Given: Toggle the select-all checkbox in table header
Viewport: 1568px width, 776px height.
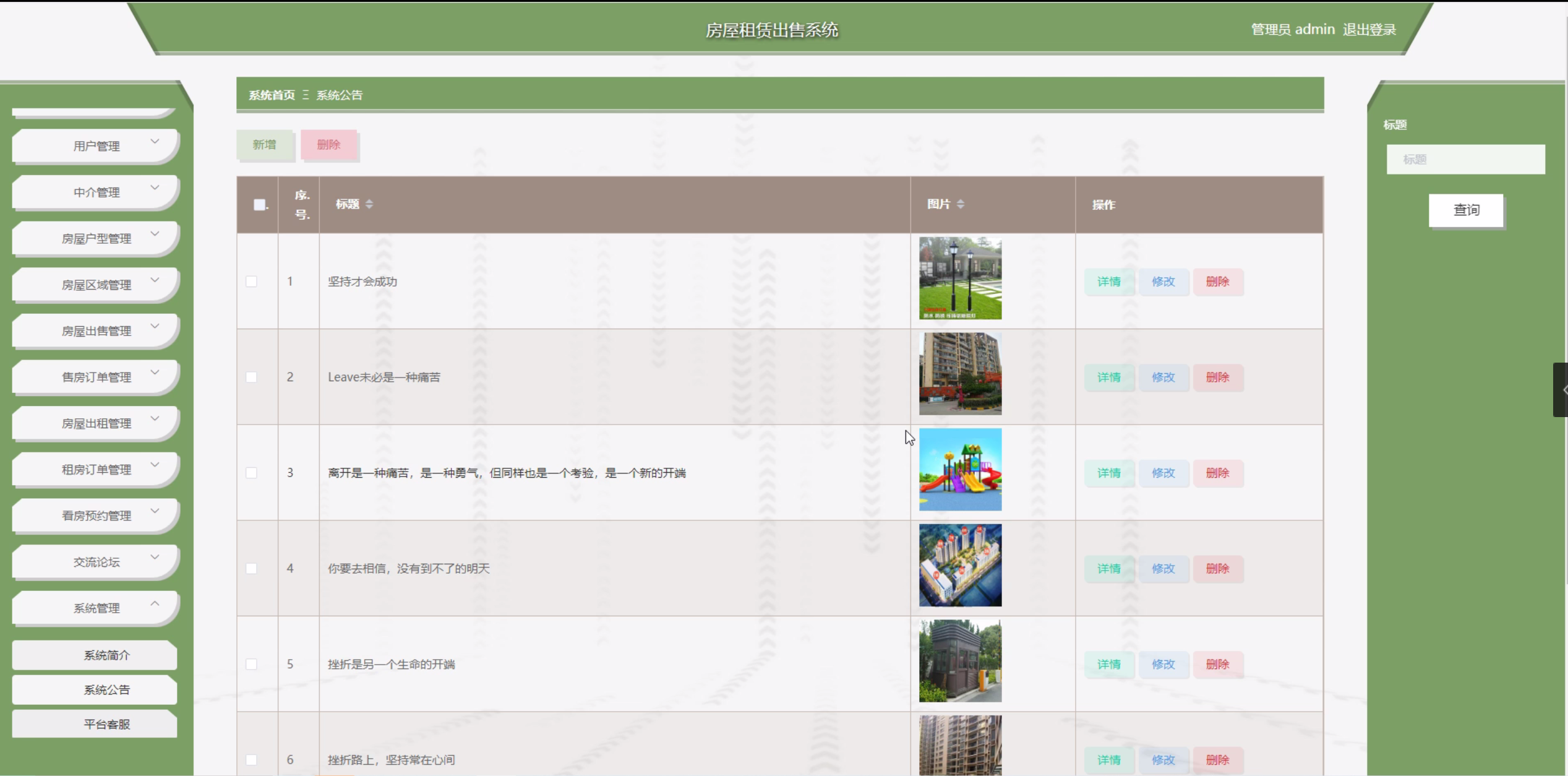Looking at the screenshot, I should (x=259, y=205).
